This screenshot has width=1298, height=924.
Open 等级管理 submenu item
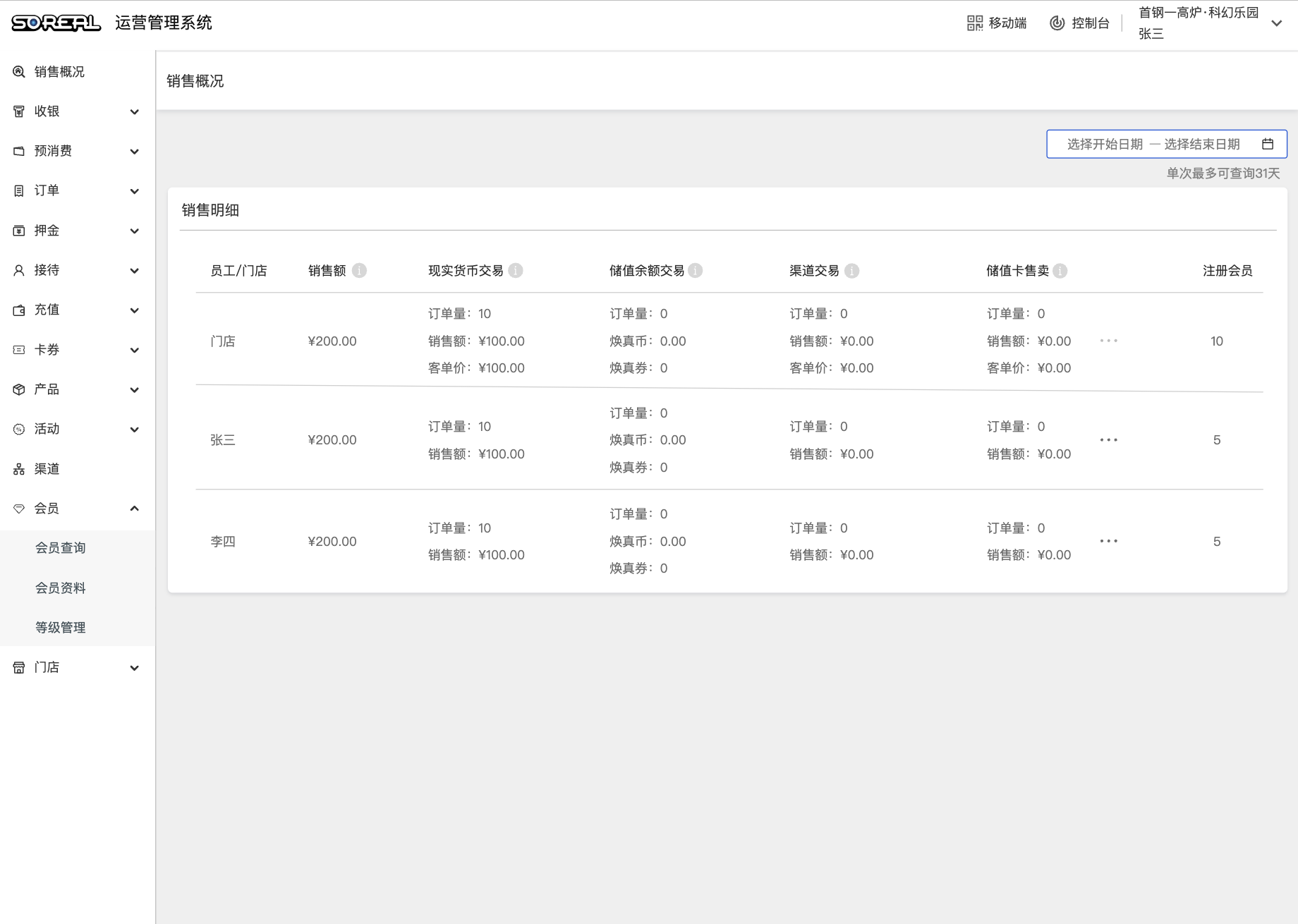tap(61, 628)
